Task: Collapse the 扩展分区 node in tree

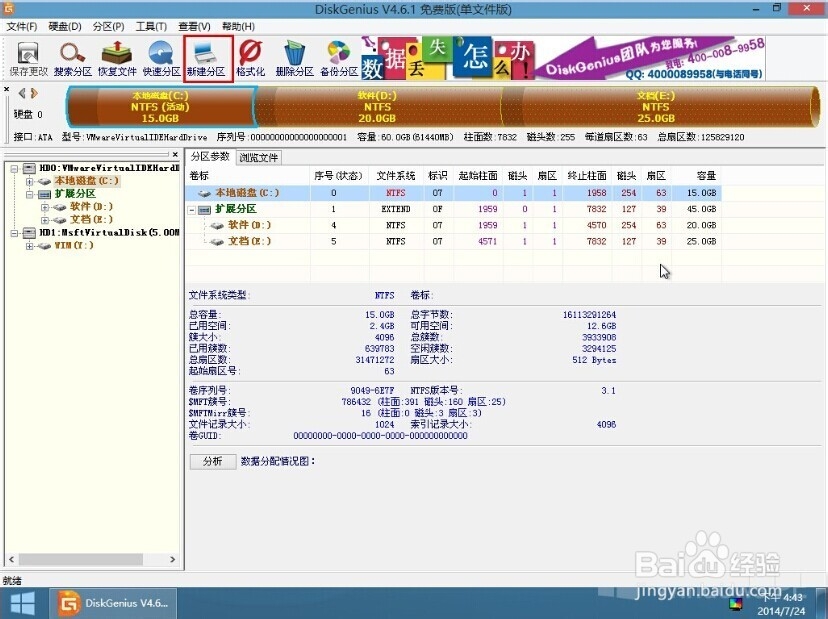Action: [30, 194]
